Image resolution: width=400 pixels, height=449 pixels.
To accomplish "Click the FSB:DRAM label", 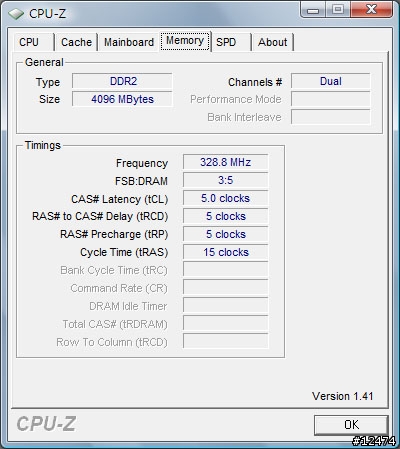I will [141, 181].
